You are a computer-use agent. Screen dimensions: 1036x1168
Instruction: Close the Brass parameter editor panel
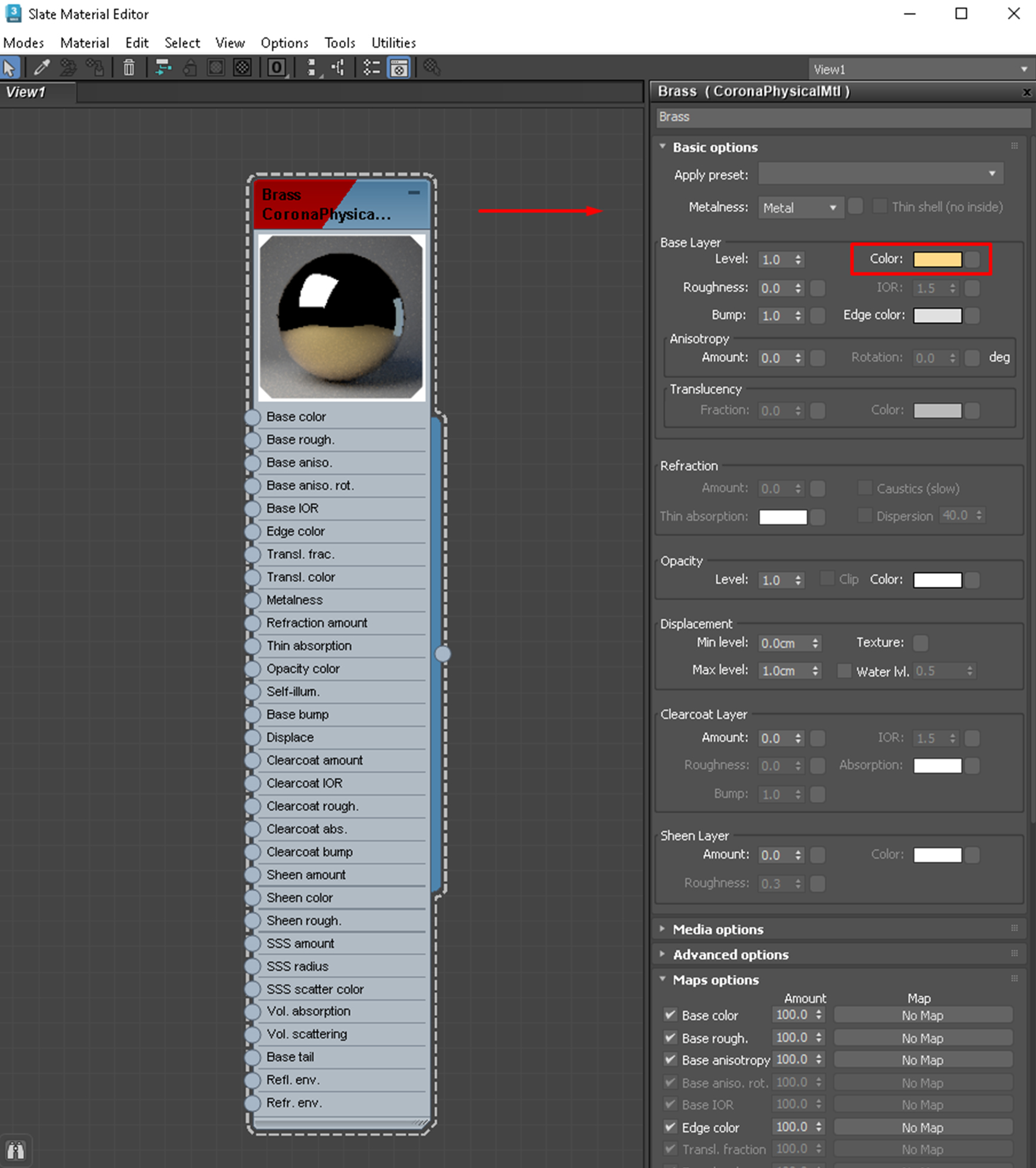tap(1027, 92)
